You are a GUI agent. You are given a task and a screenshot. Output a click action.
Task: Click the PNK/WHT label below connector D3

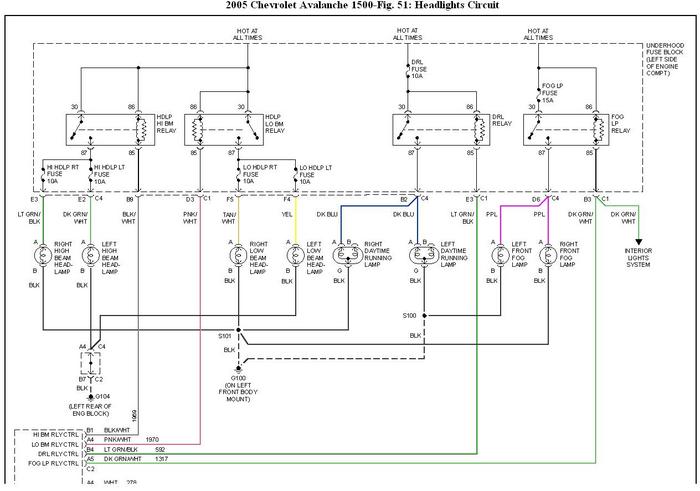pyautogui.click(x=190, y=218)
